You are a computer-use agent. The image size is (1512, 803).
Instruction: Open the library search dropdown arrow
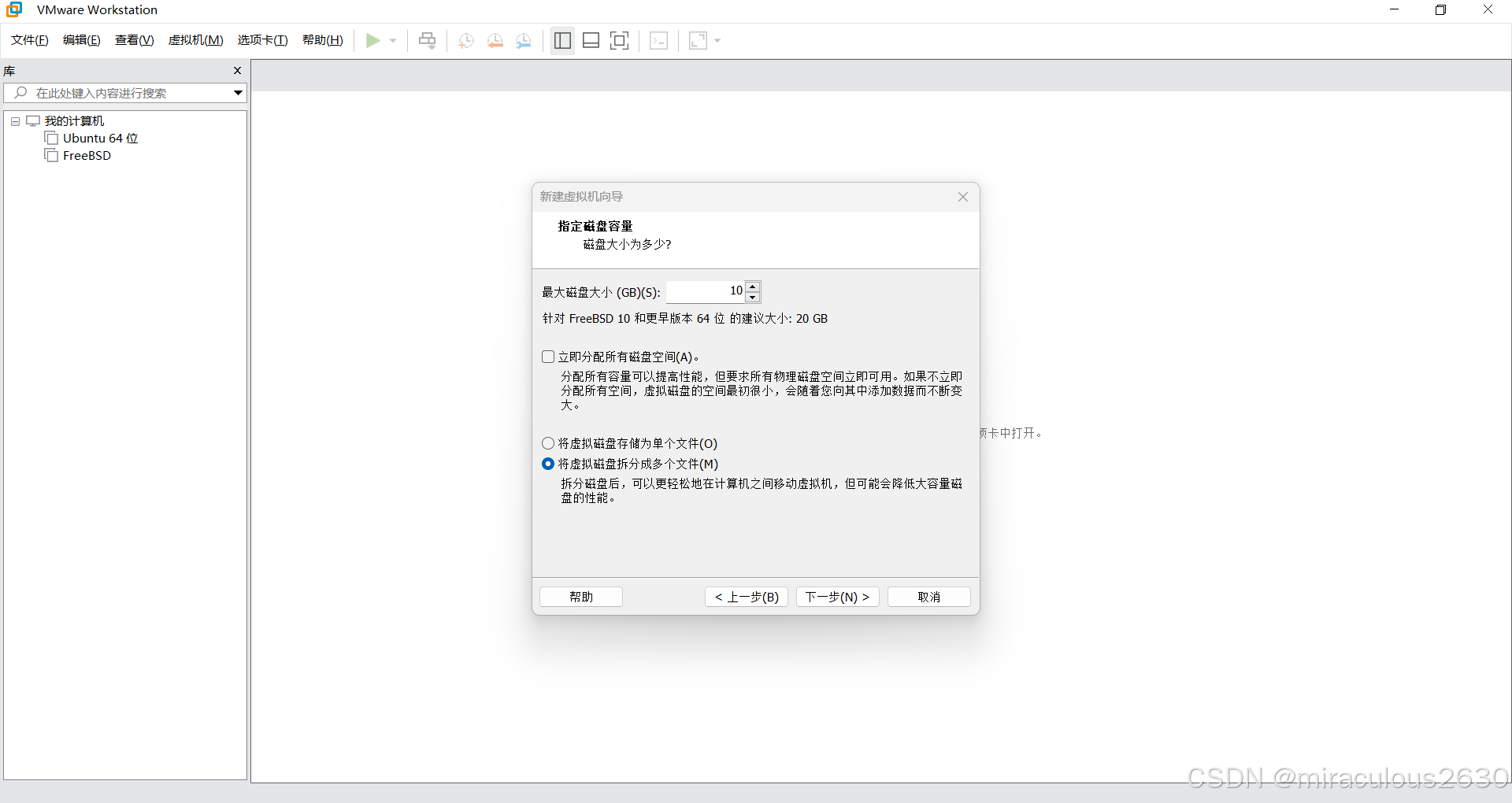coord(238,93)
